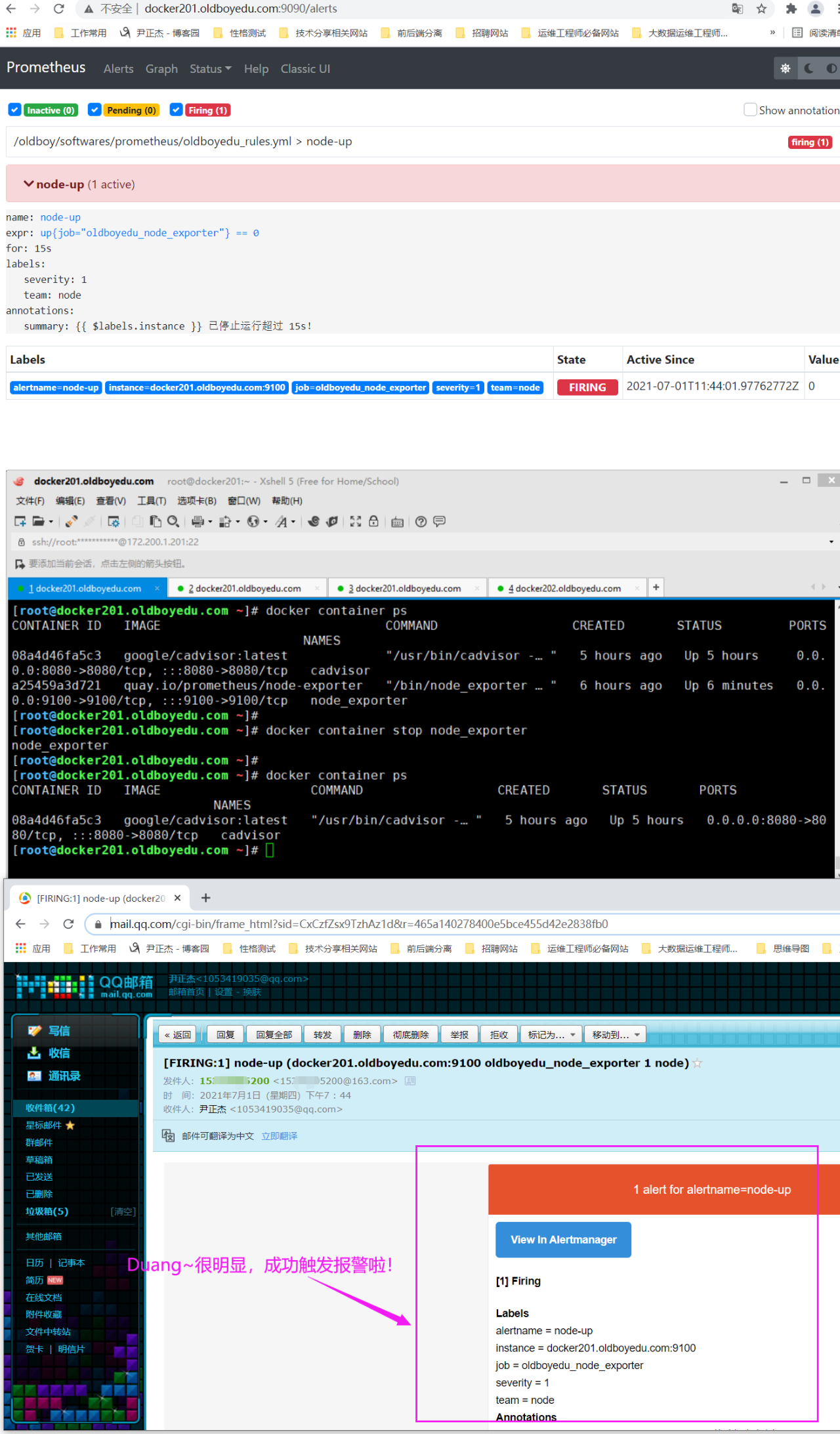Image resolution: width=840 pixels, height=1434 pixels.
Task: Bookmark page with star icon in top browser
Action: pyautogui.click(x=761, y=9)
